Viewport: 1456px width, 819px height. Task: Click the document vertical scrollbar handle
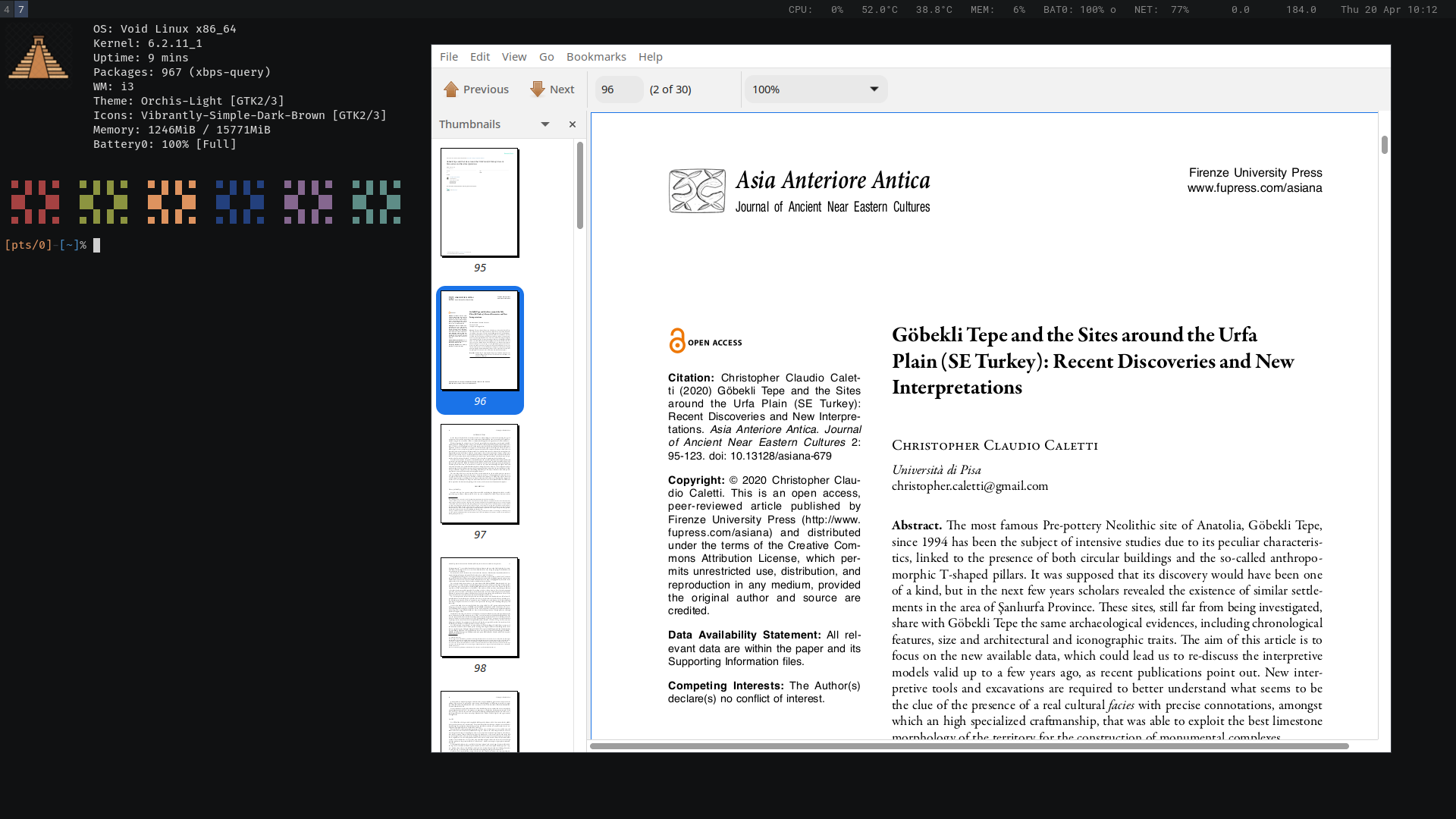tap(1385, 145)
